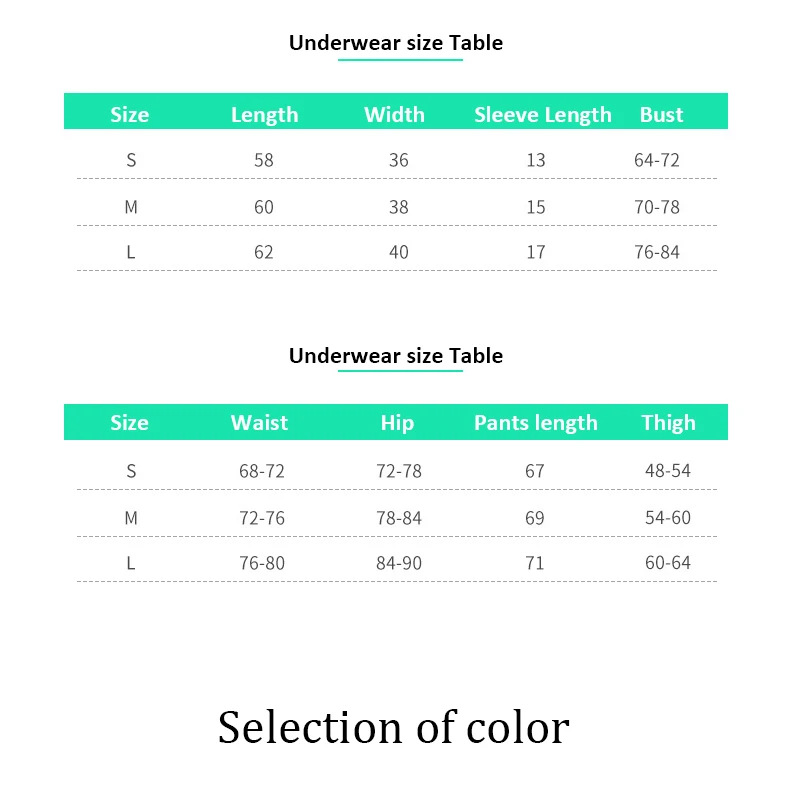Click waist value 68-72 in bottom table

click(261, 471)
